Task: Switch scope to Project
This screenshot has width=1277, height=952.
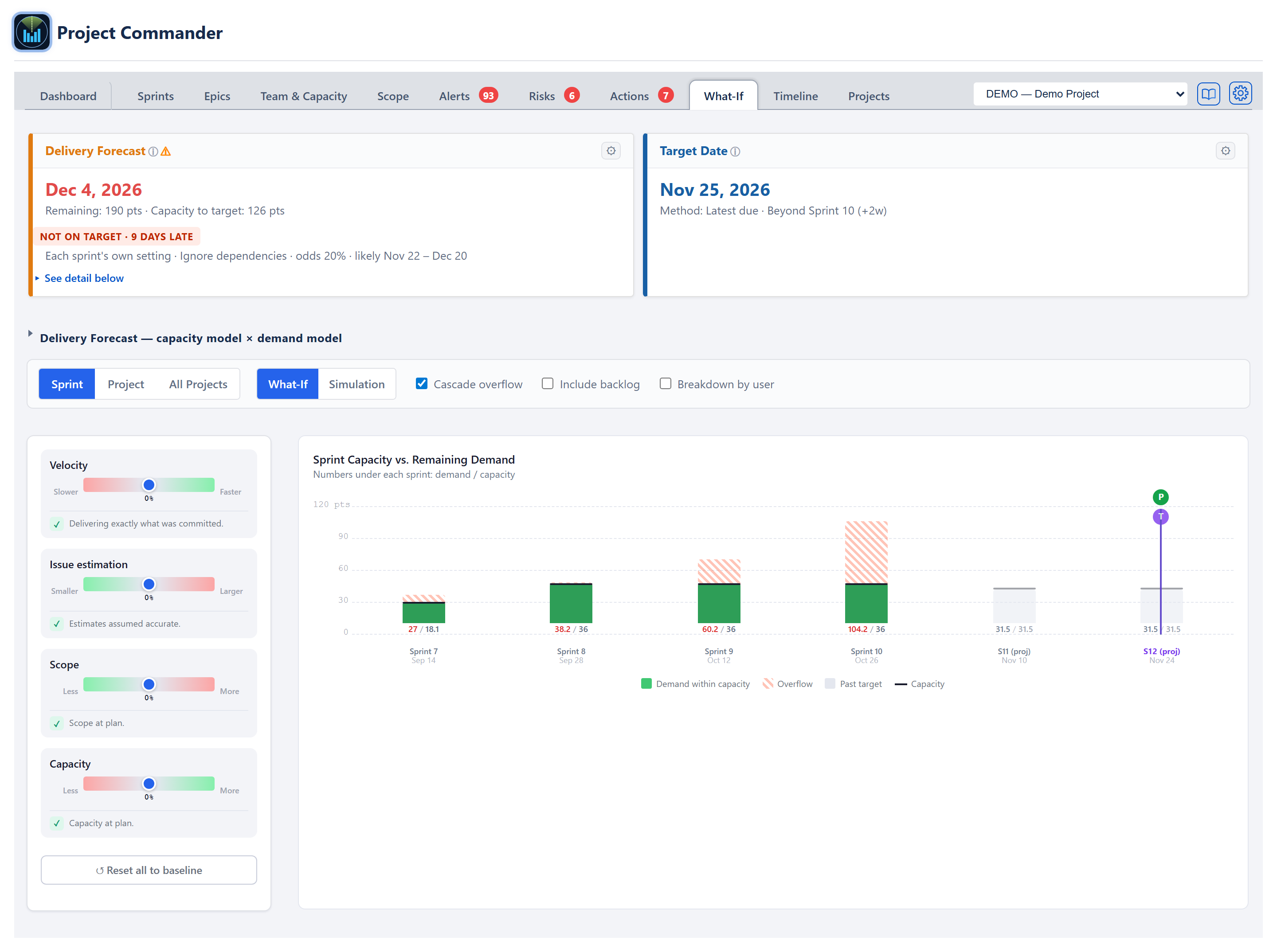Action: pos(125,384)
